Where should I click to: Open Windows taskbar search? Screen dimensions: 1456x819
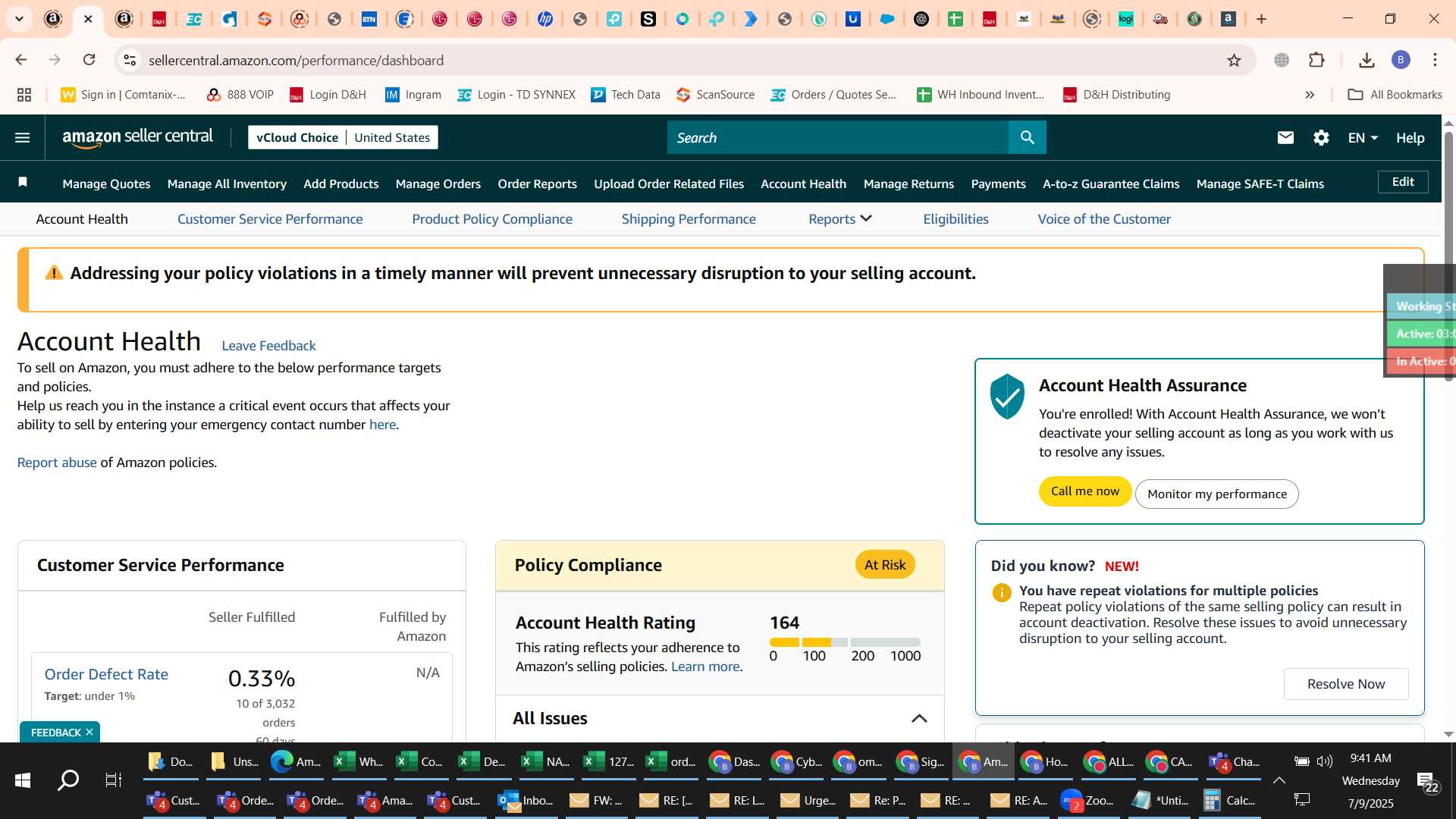(68, 780)
